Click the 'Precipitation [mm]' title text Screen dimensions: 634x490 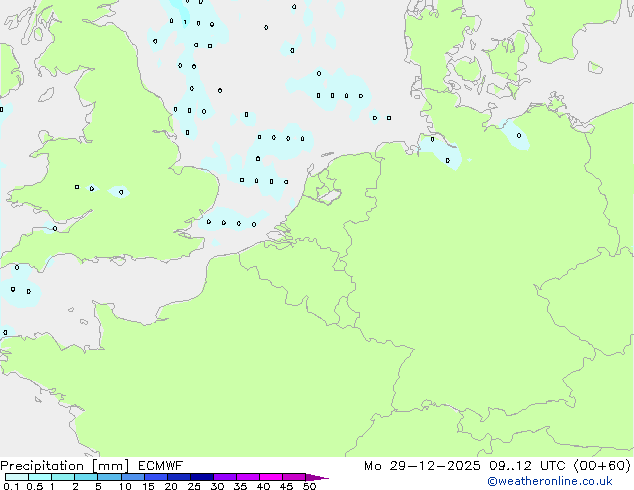[x=64, y=466]
